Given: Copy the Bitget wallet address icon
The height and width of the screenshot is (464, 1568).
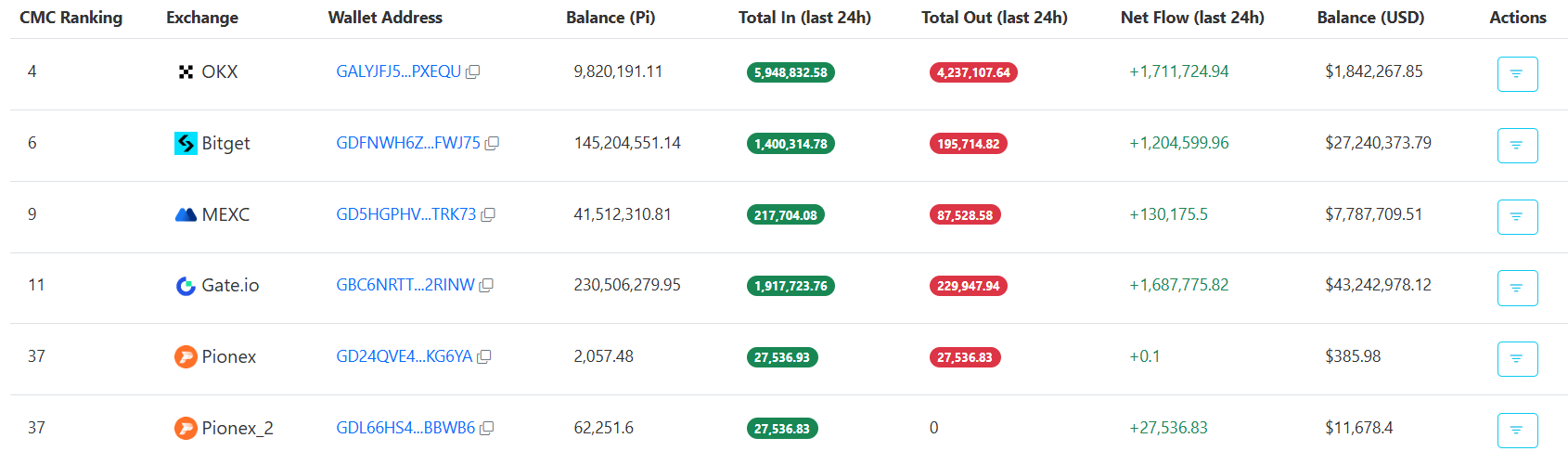Looking at the screenshot, I should click(x=492, y=144).
